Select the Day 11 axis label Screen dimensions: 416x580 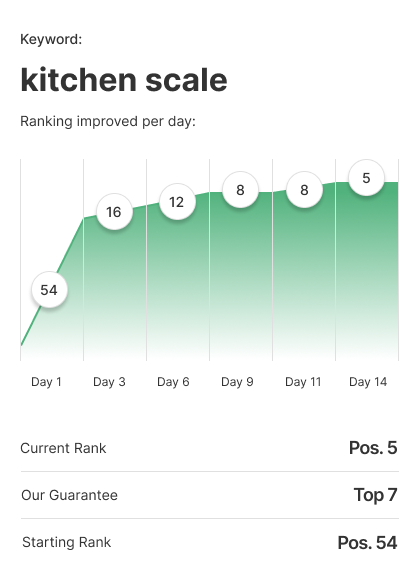[303, 382]
